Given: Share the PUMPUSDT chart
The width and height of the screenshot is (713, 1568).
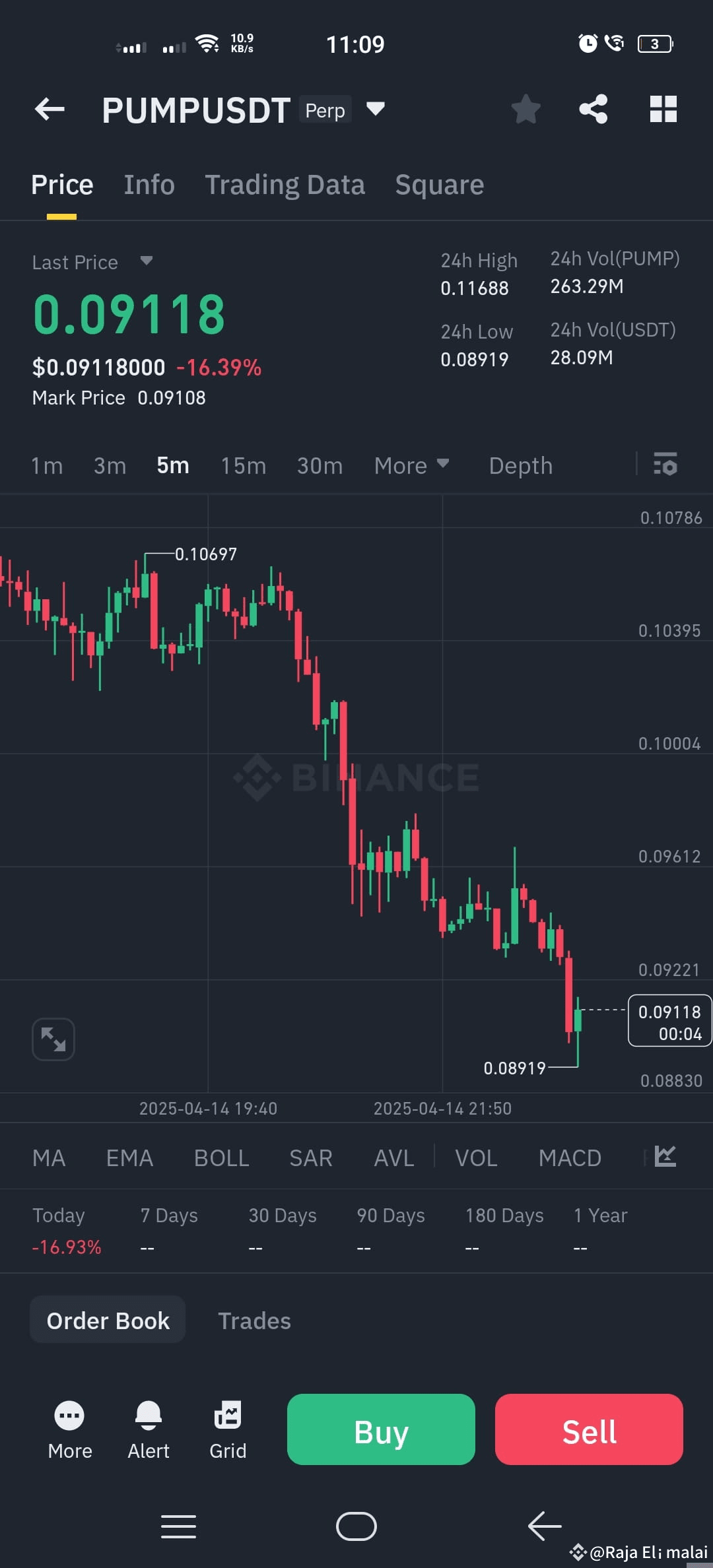Looking at the screenshot, I should click(594, 109).
